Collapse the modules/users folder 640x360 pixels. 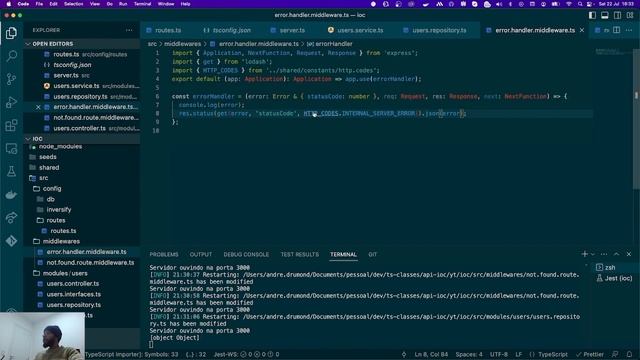tap(65, 273)
